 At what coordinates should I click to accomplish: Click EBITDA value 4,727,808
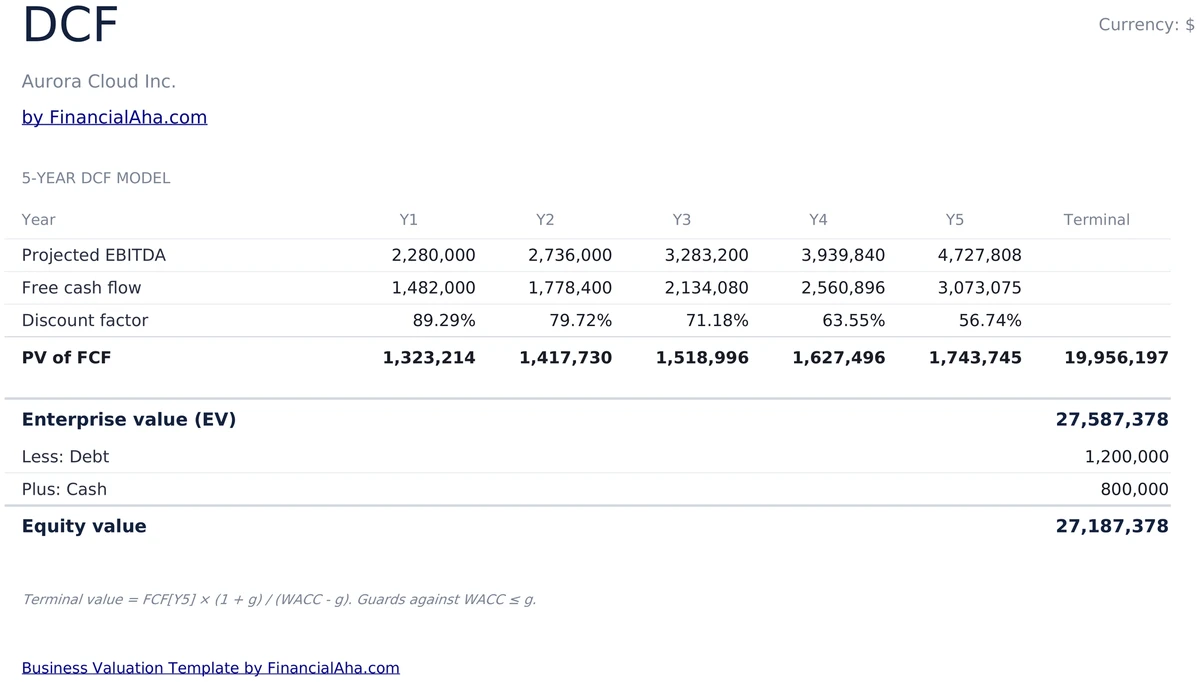979,255
